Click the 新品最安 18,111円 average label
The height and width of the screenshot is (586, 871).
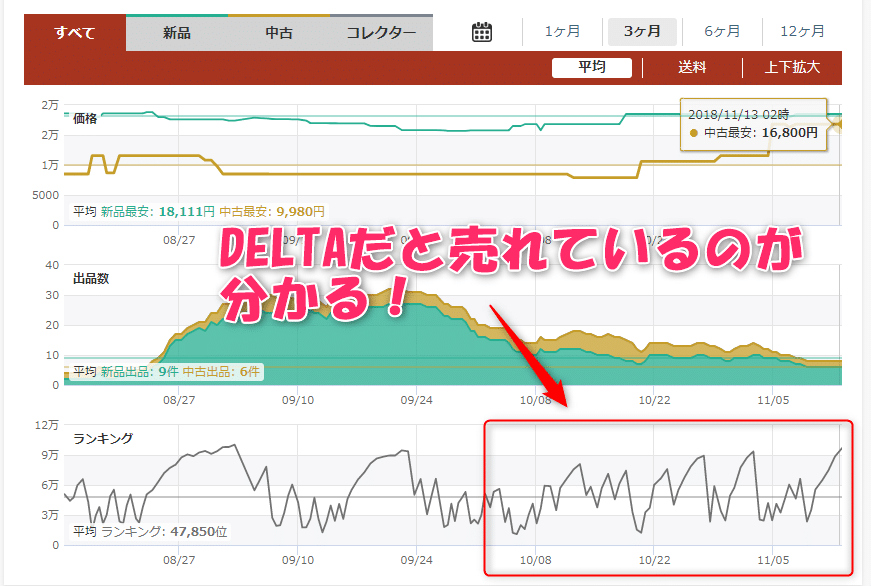(x=157, y=211)
